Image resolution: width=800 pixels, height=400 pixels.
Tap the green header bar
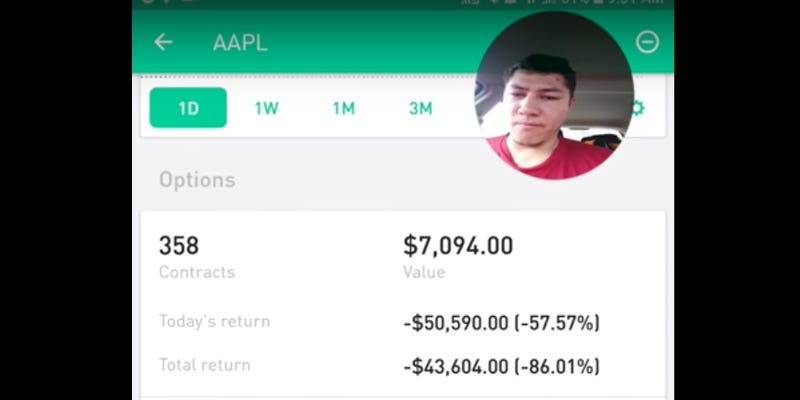coord(403,42)
